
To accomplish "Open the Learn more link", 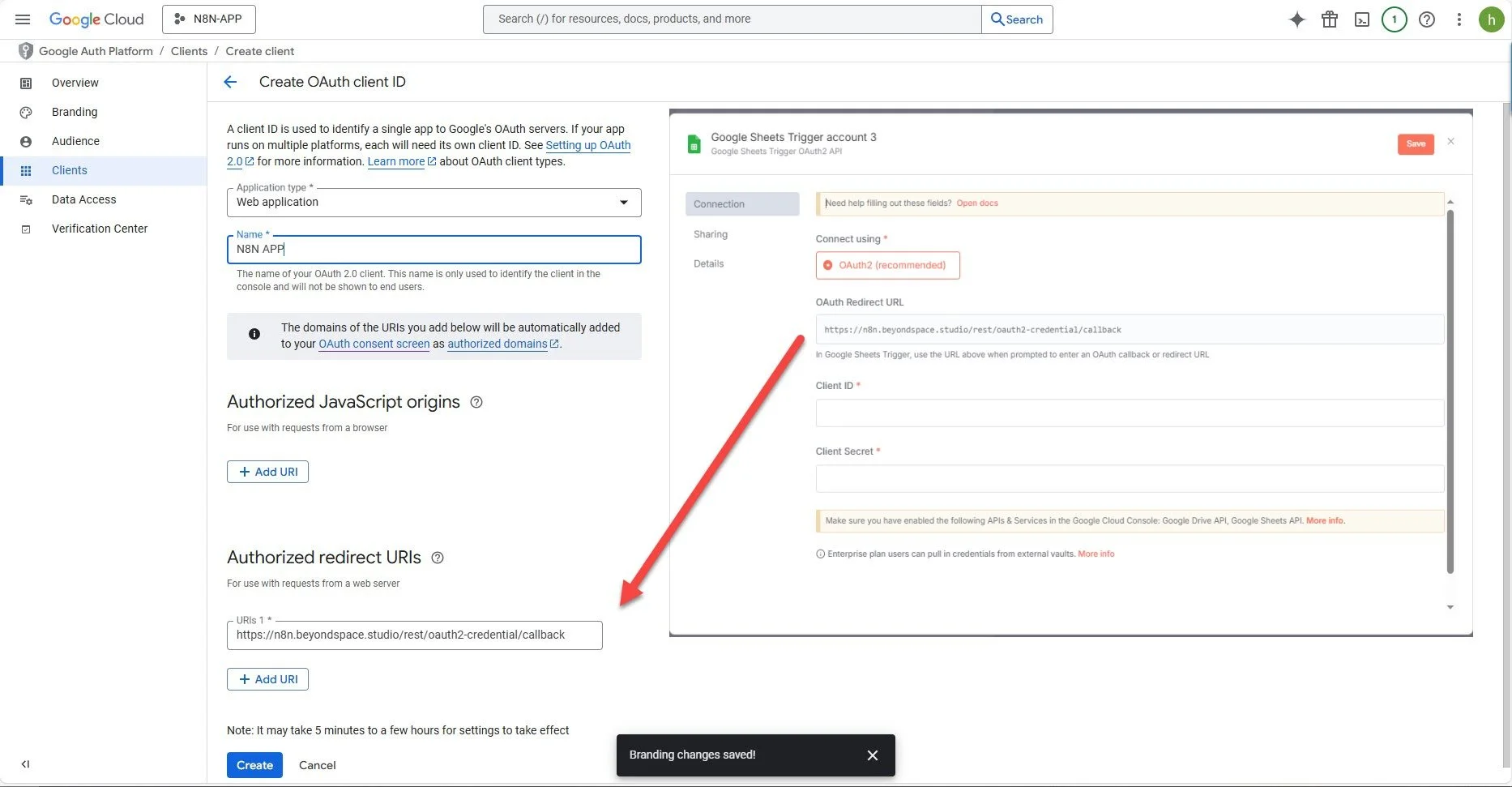I will [396, 161].
